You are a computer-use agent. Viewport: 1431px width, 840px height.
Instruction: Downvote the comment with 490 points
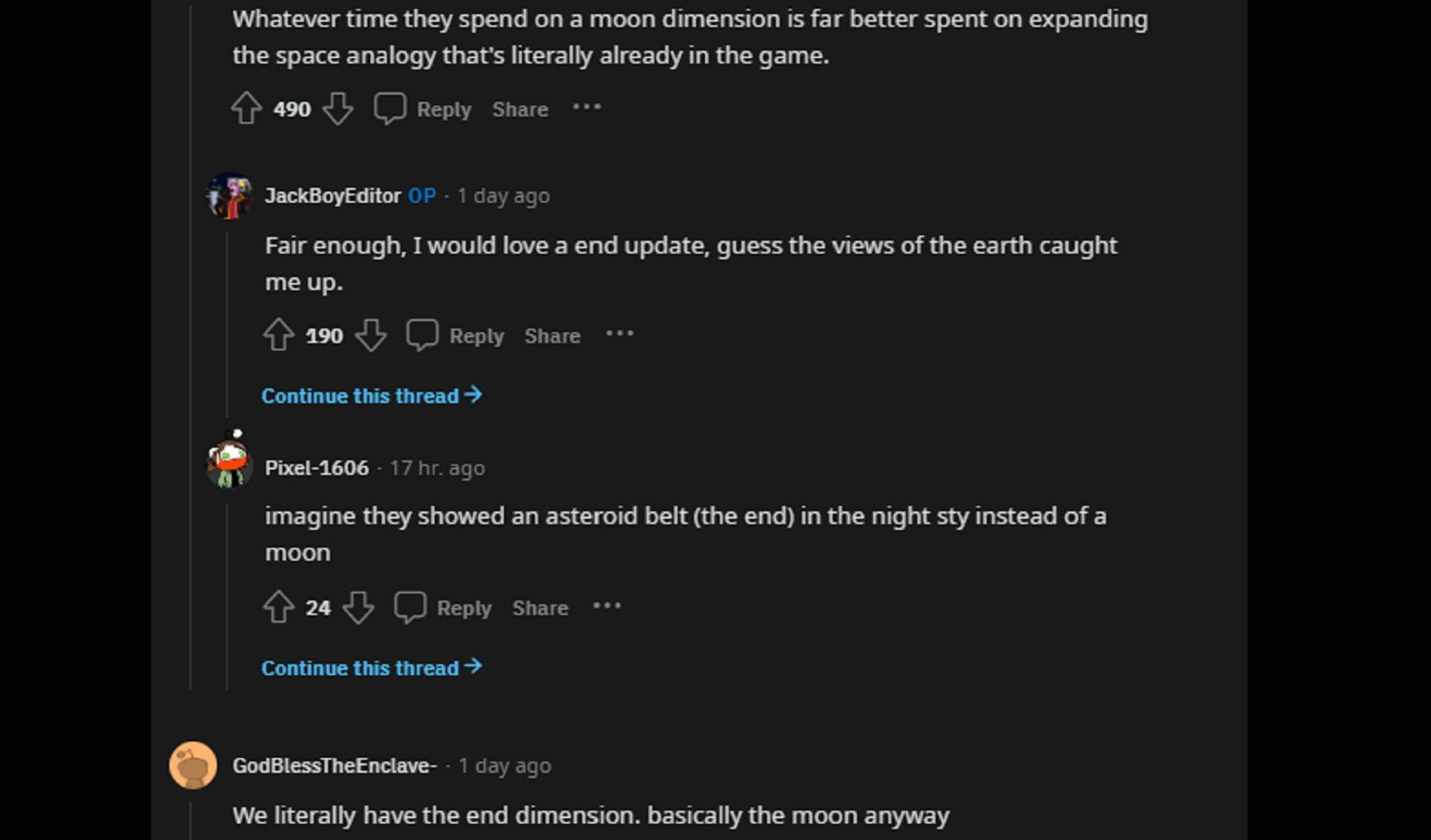tap(338, 109)
